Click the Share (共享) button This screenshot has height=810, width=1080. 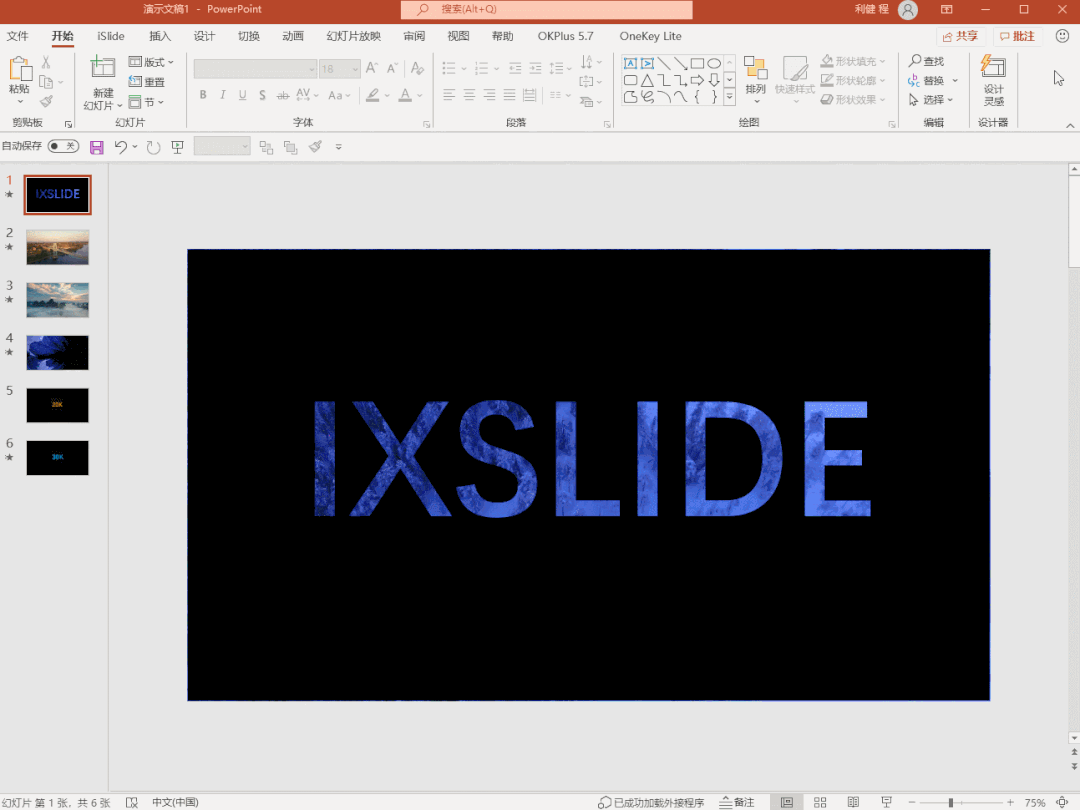961,36
